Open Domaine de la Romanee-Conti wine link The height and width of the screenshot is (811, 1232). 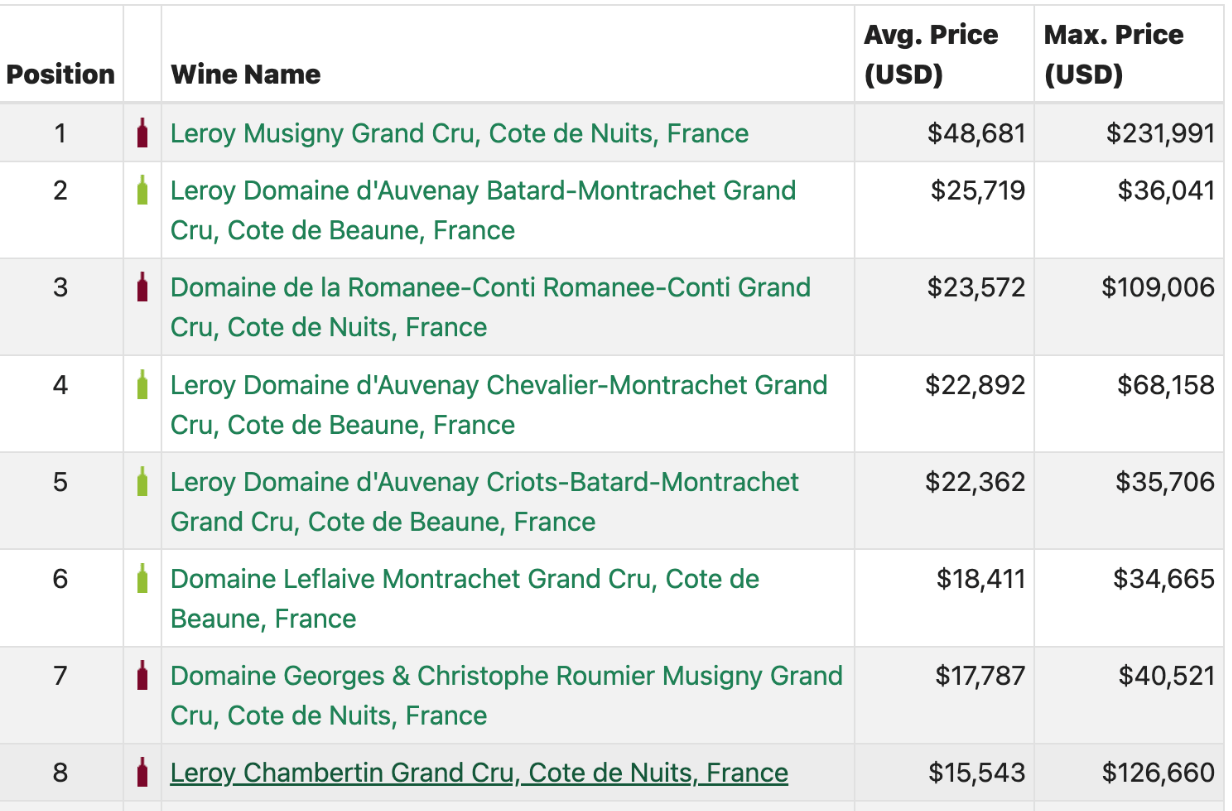click(x=490, y=307)
